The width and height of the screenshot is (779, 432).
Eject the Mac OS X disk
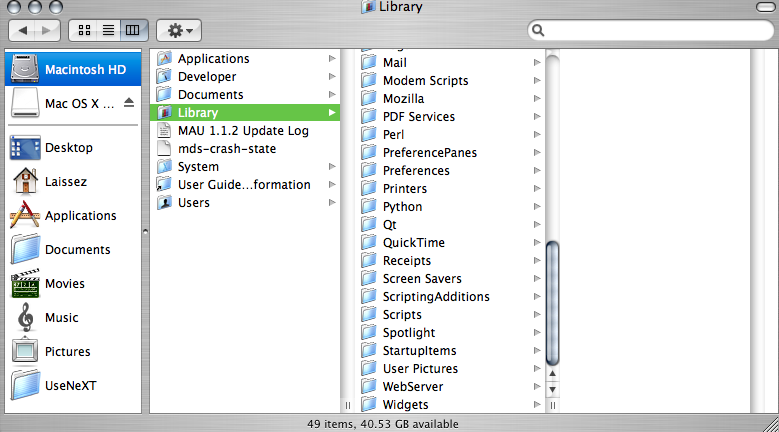(129, 103)
